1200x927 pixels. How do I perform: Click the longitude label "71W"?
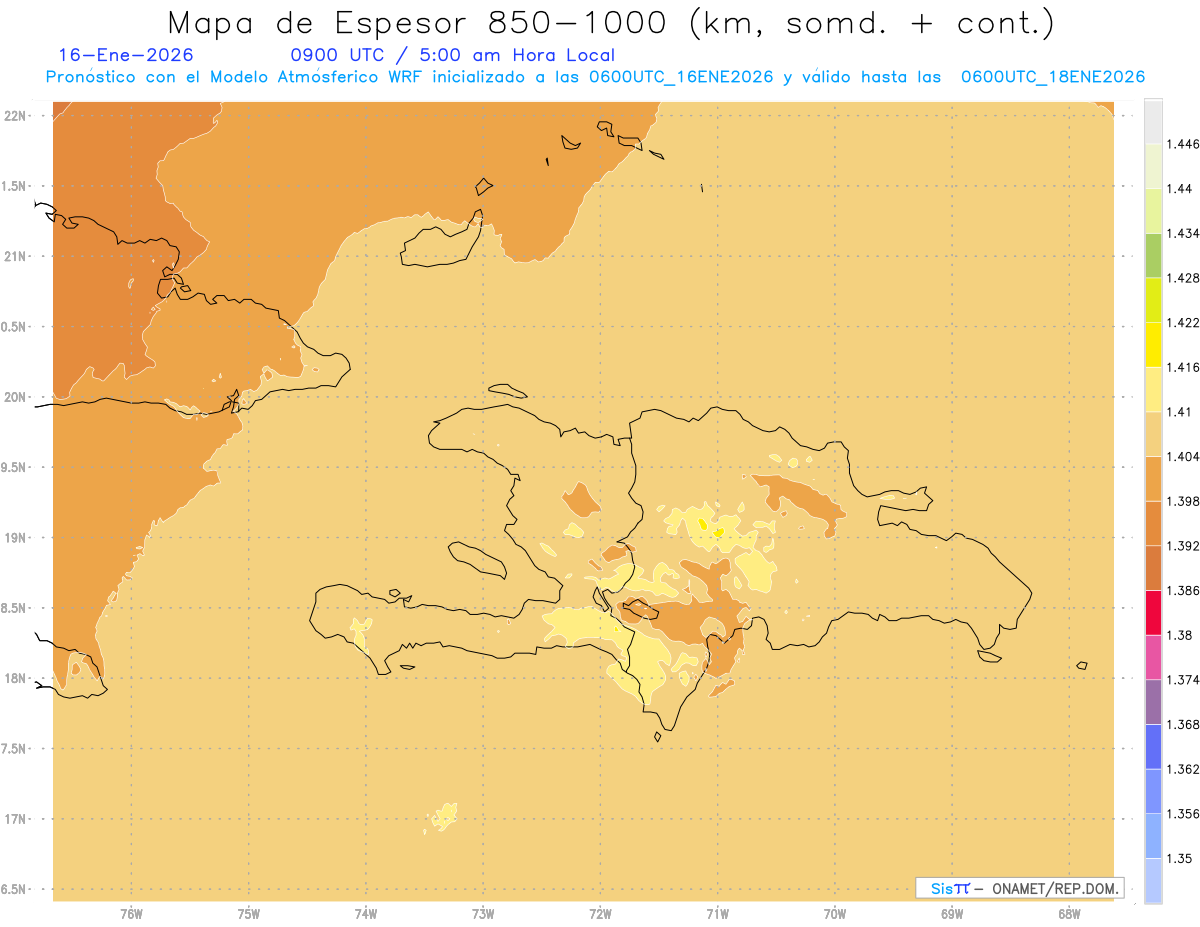click(717, 913)
